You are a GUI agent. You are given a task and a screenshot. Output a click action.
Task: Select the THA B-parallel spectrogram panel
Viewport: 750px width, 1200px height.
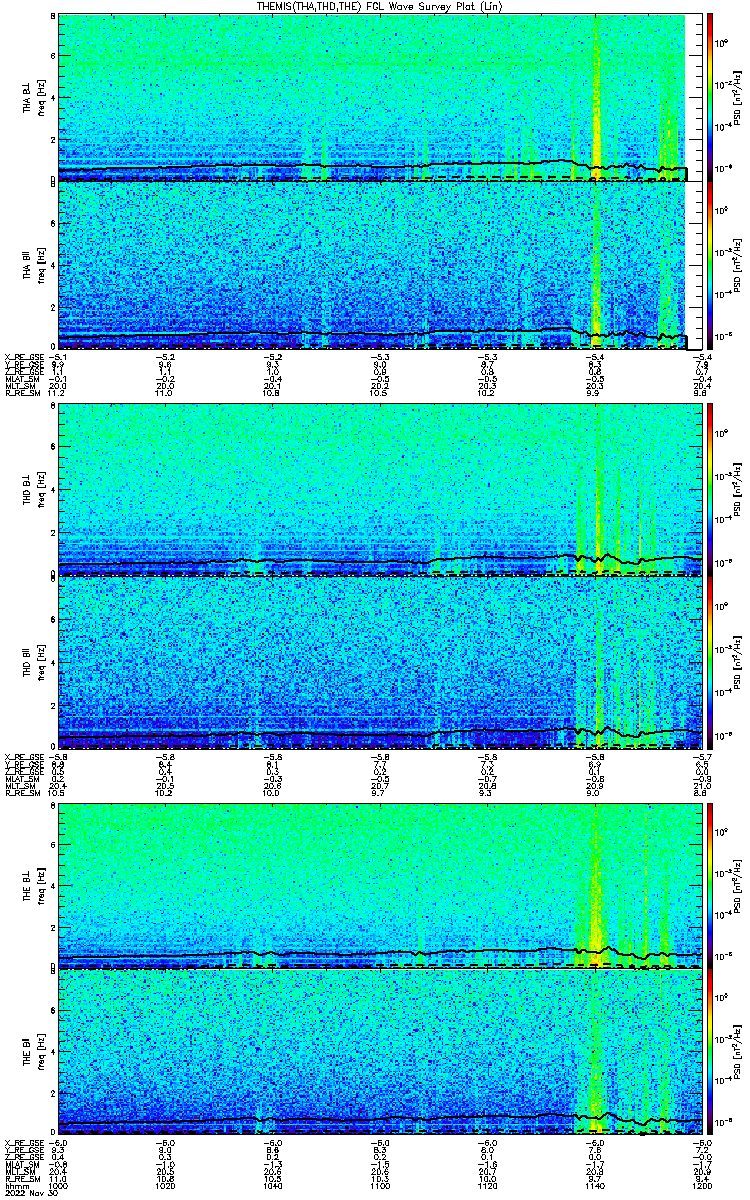point(373,265)
